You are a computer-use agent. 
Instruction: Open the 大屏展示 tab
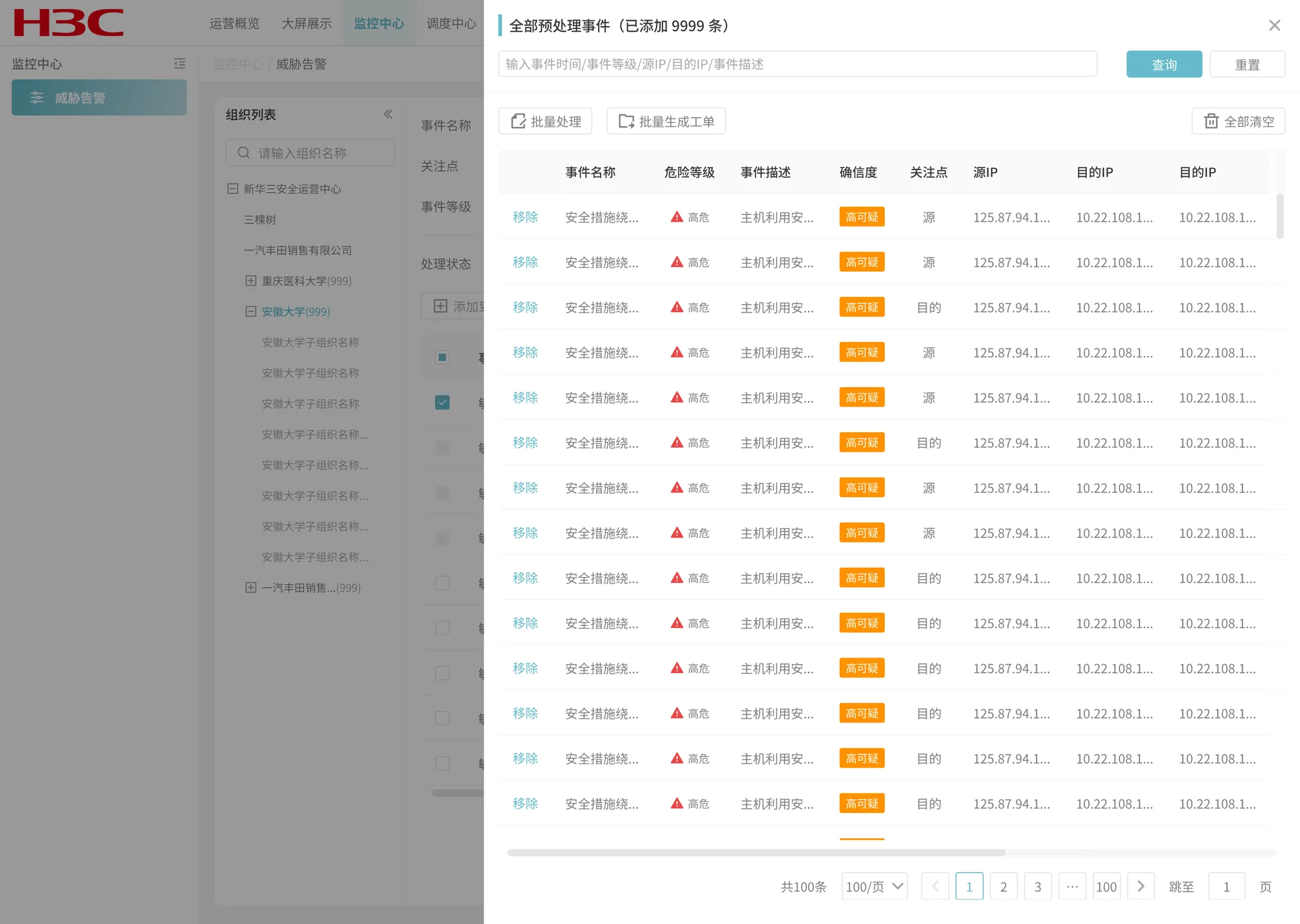tap(307, 23)
